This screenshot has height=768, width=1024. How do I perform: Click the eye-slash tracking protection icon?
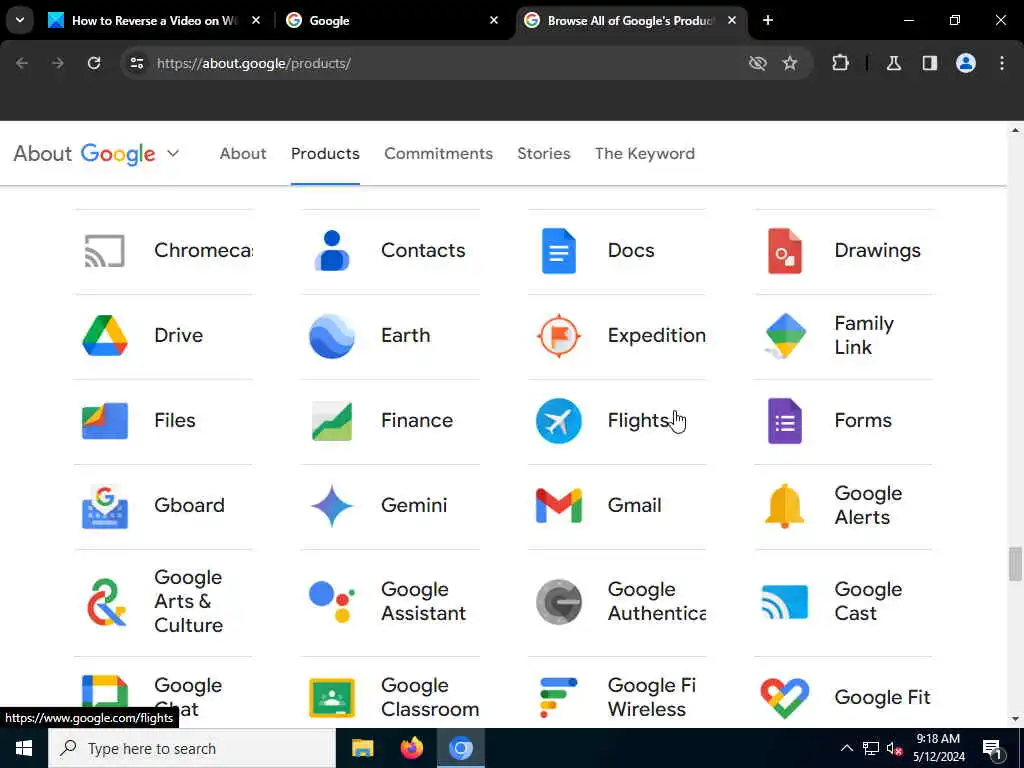click(x=758, y=63)
